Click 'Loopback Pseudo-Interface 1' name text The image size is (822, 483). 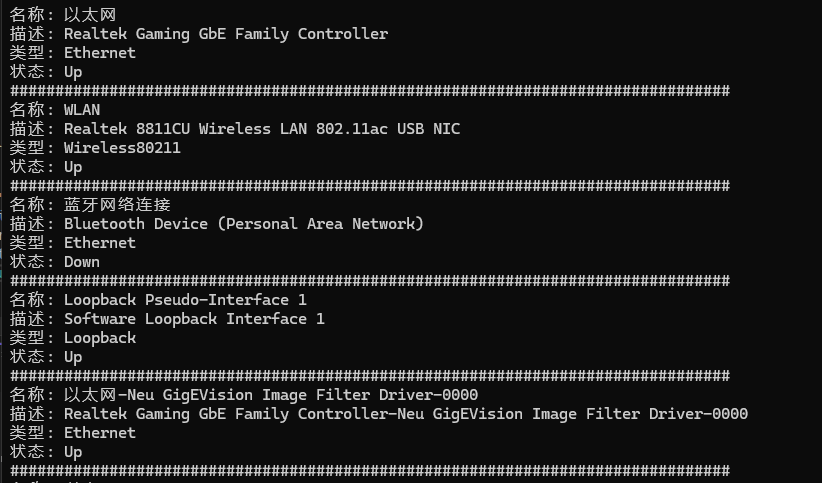tap(185, 300)
